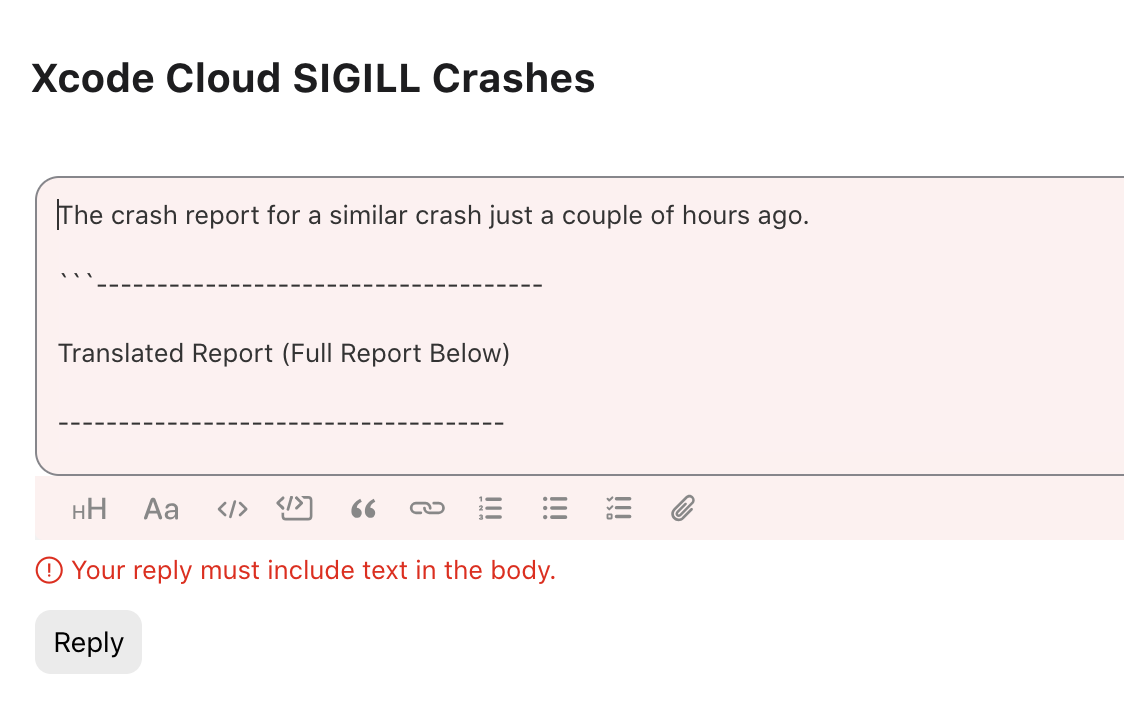This screenshot has height=716, width=1124.
Task: Click the heading format icon
Action: tap(90, 510)
